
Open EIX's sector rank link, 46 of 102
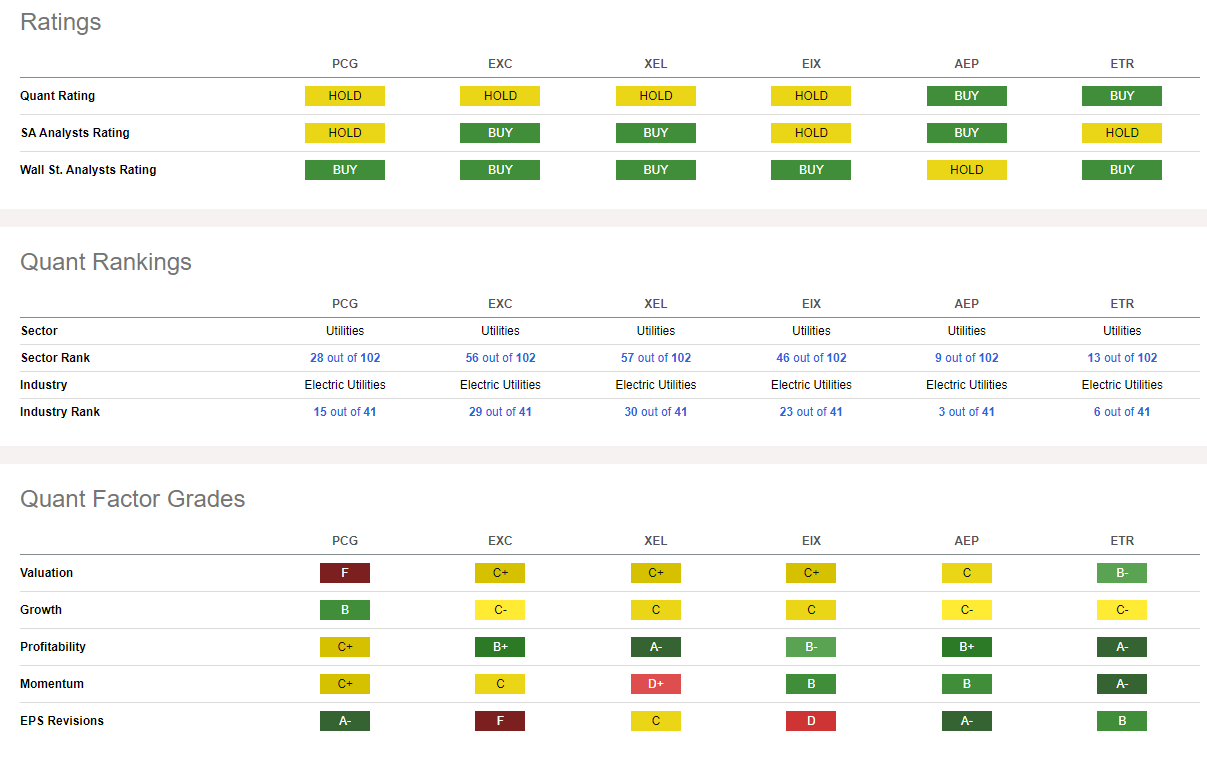[x=811, y=358]
